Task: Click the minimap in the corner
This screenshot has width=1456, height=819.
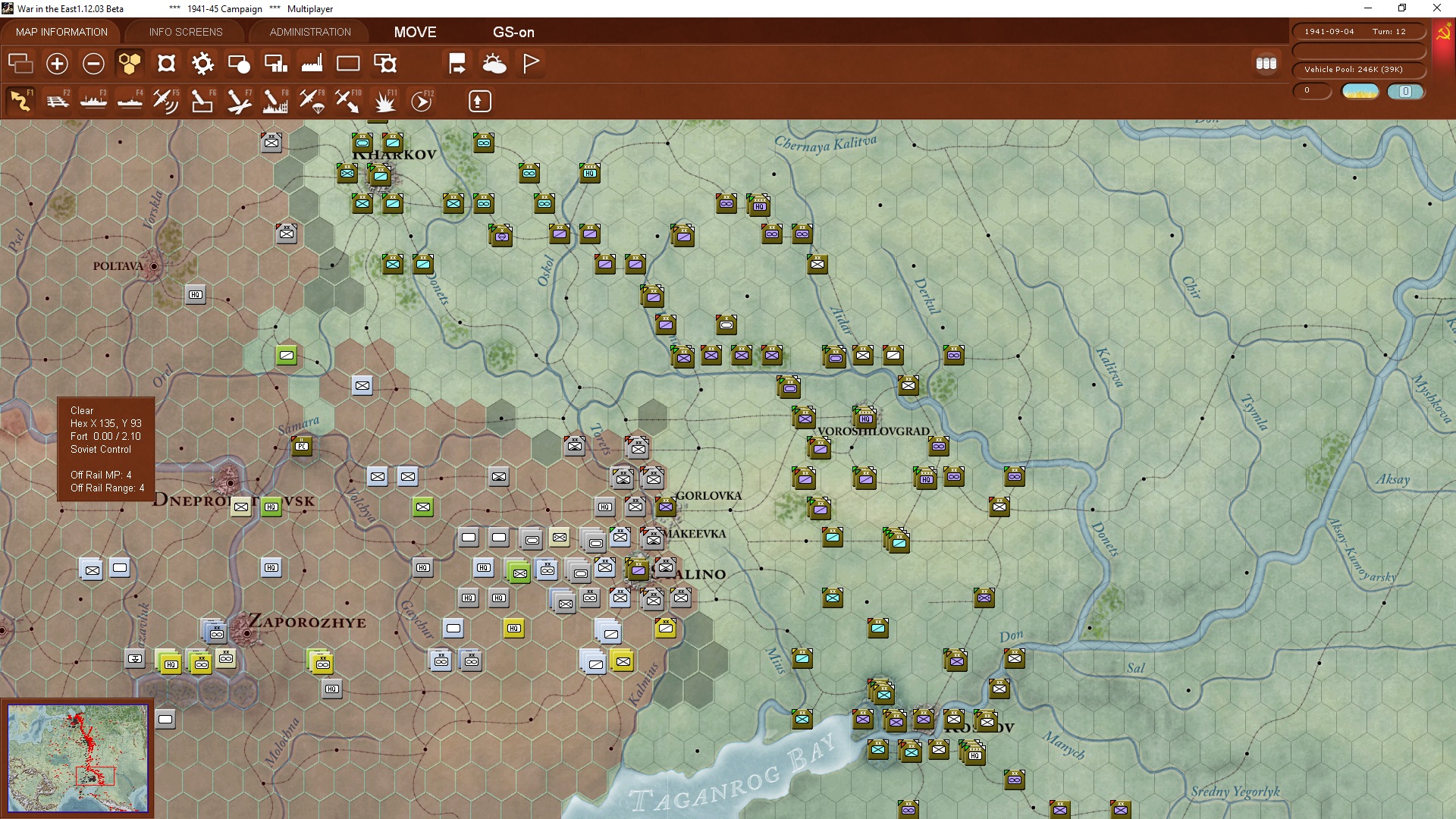Action: pyautogui.click(x=77, y=758)
